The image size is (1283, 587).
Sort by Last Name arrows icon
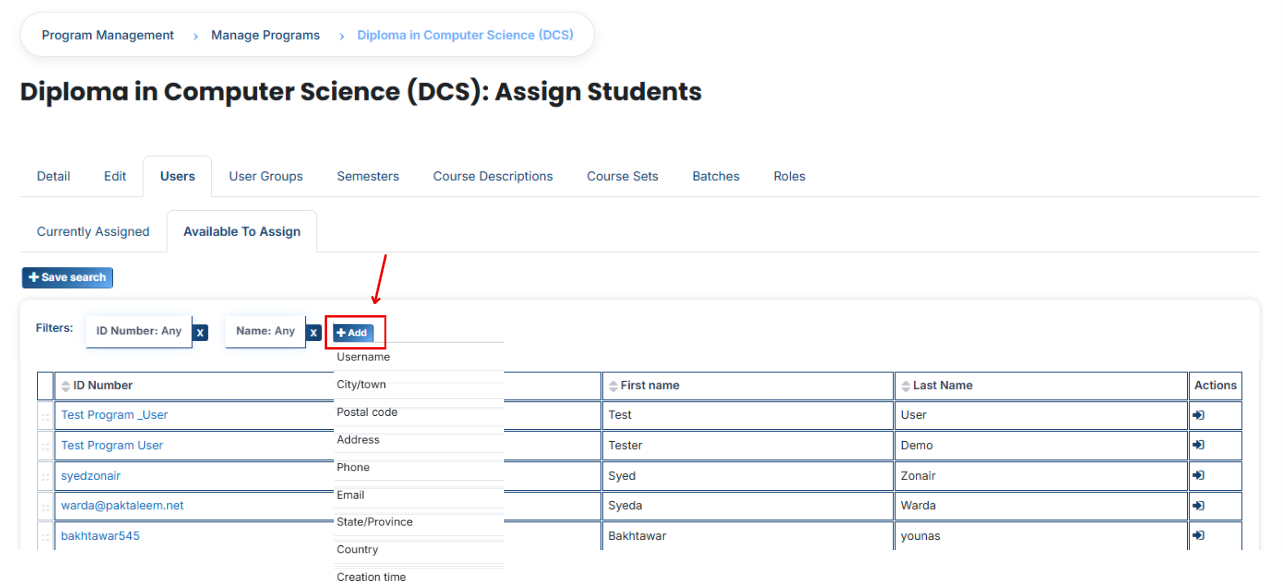click(905, 386)
